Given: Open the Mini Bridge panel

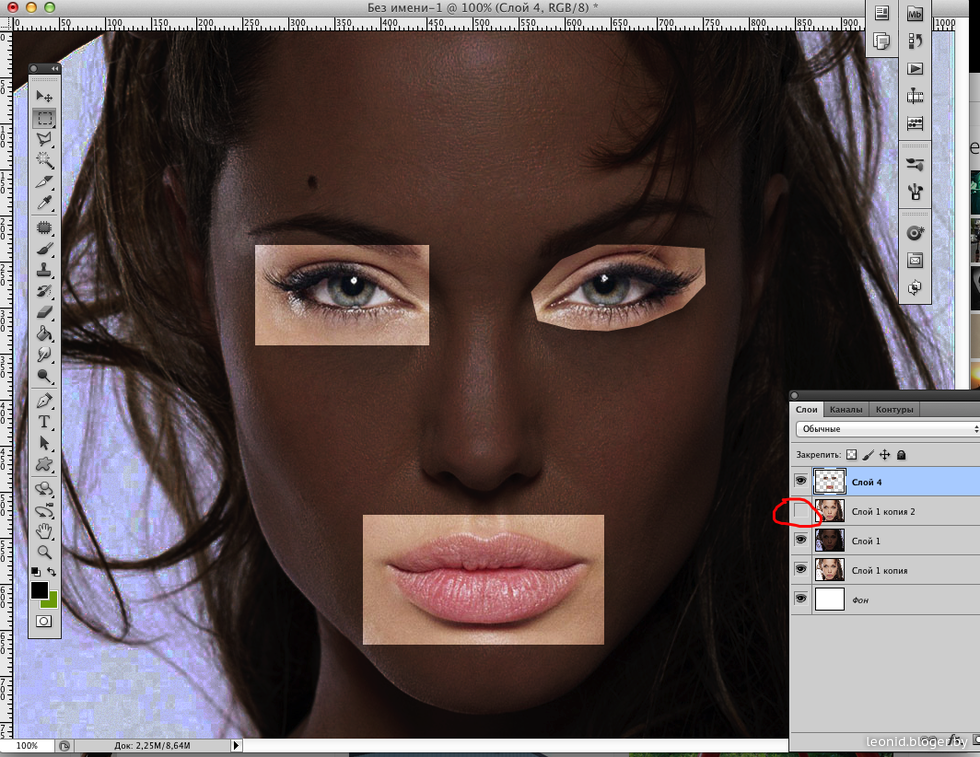Looking at the screenshot, I should pyautogui.click(x=914, y=14).
